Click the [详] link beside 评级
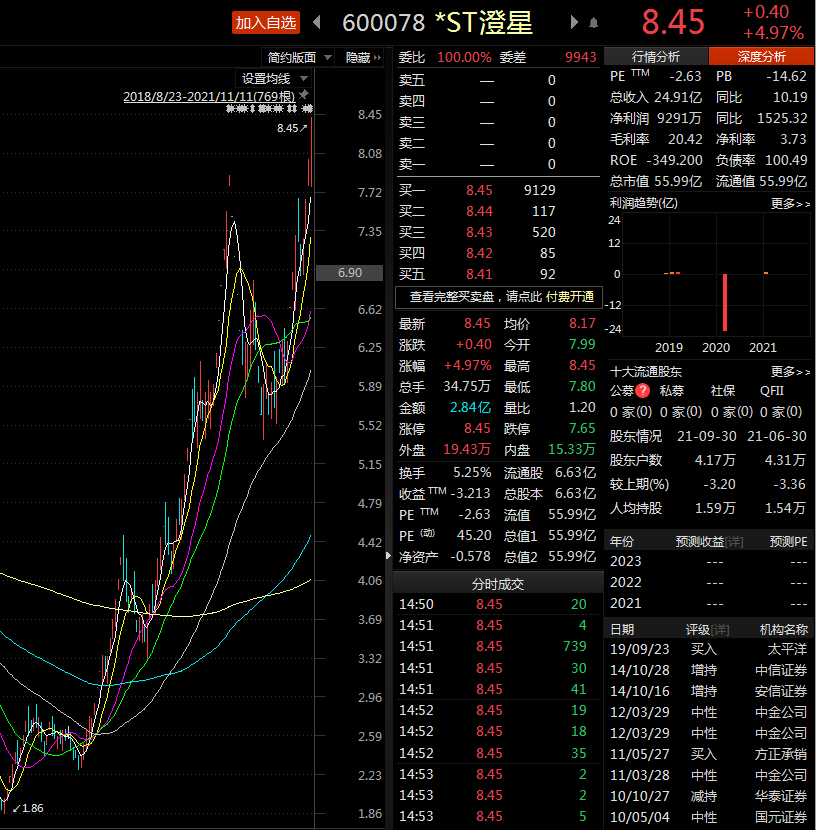816x830 pixels. coord(720,629)
